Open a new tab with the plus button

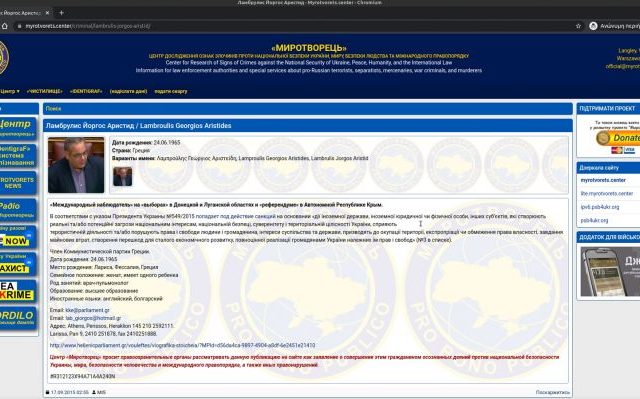coord(61,13)
